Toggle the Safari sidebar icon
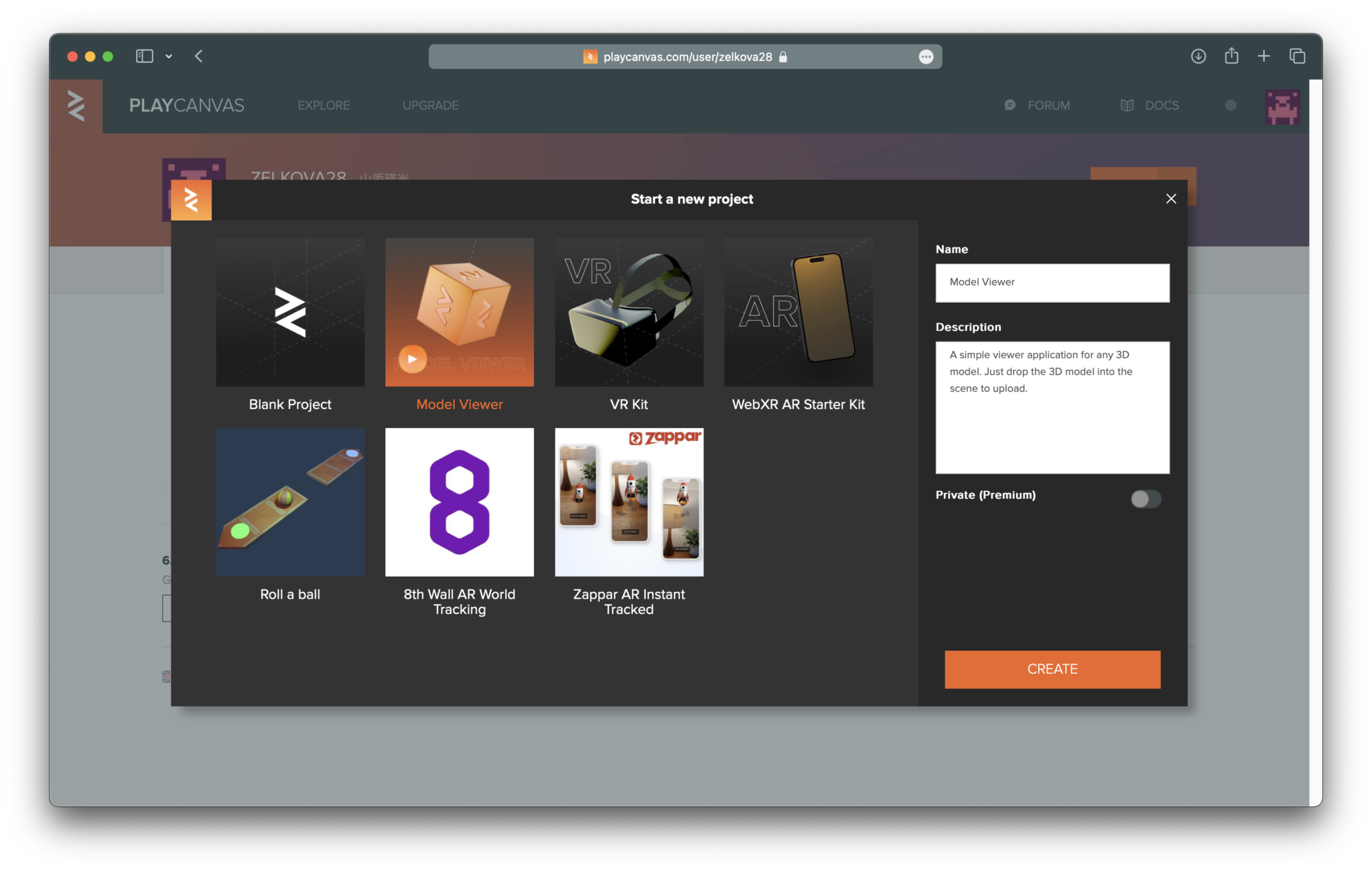Screen dimensions: 1372x872 [144, 56]
